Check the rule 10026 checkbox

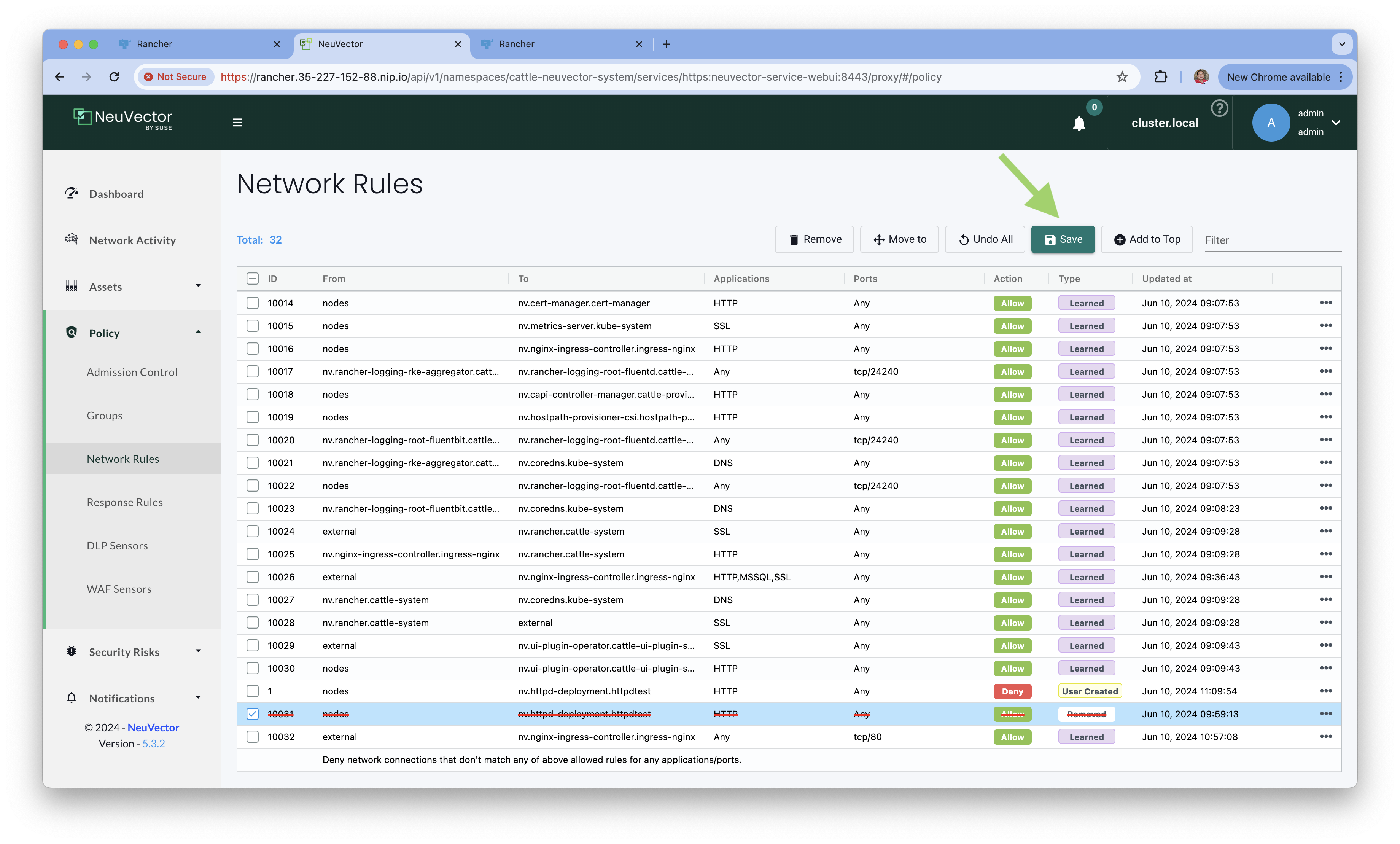pos(253,577)
